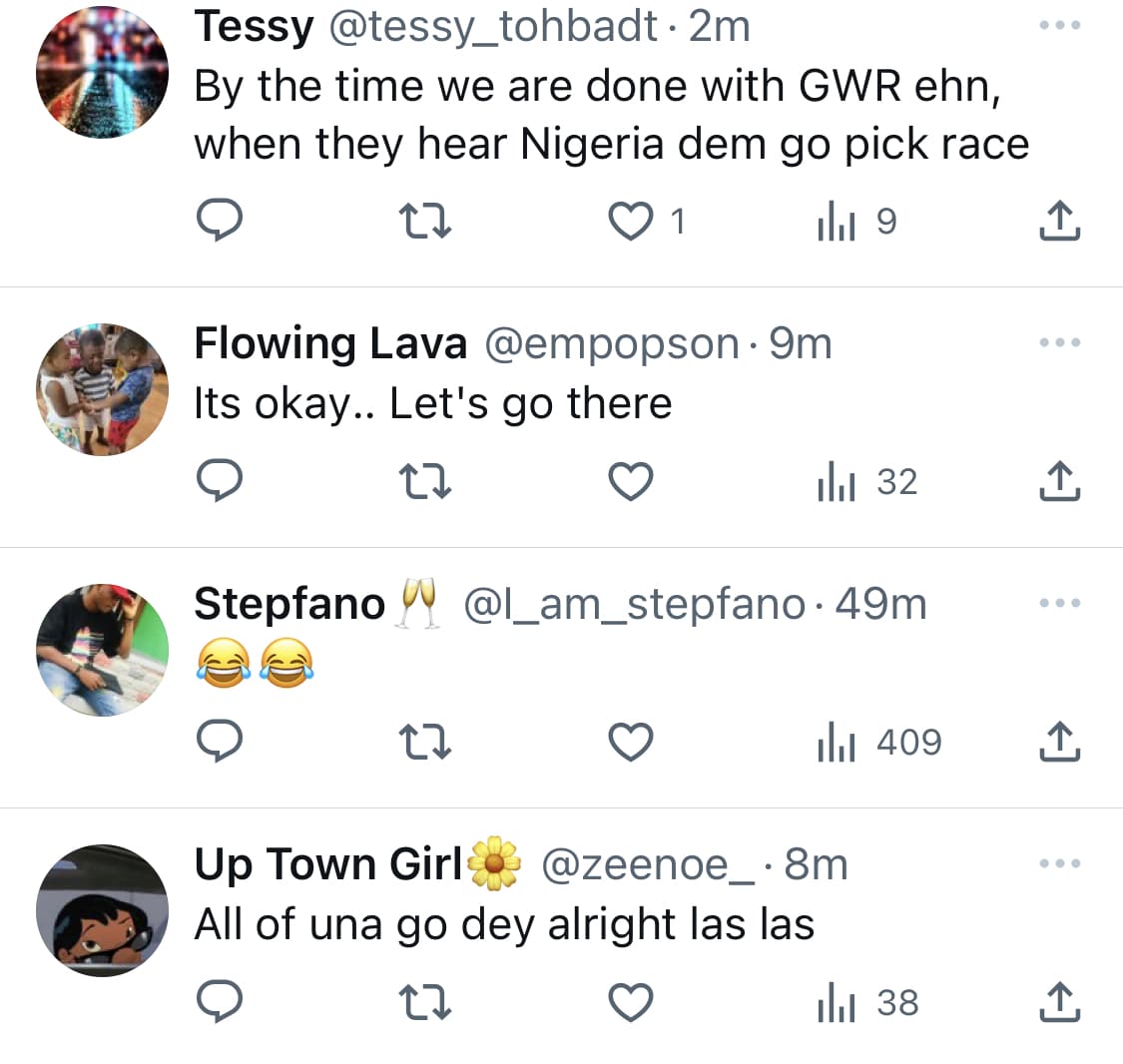
Task: Share Stepfano's tweet
Action: (x=1059, y=743)
